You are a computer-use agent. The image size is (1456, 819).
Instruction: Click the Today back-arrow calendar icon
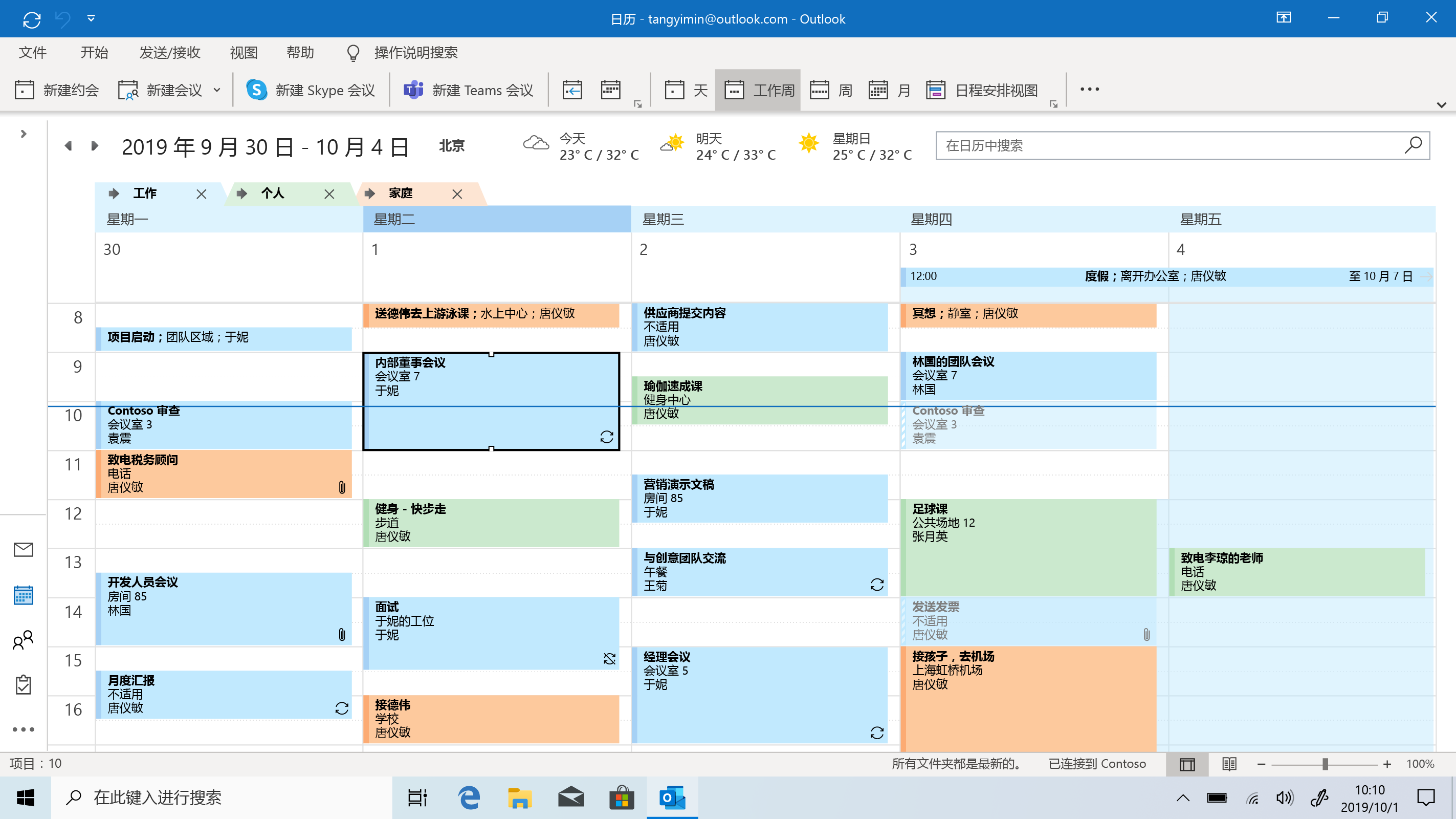(572, 90)
